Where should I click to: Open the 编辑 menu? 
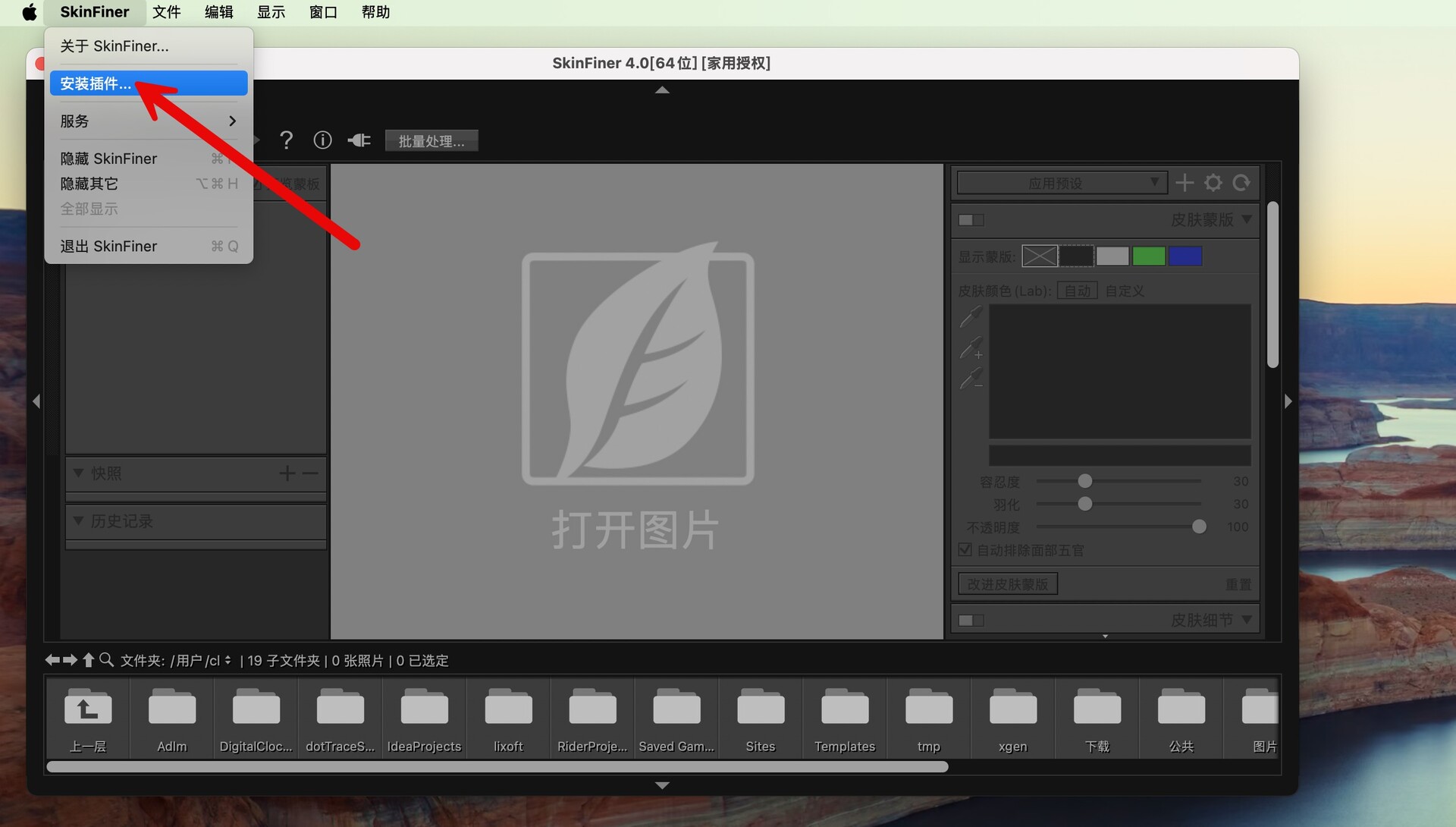tap(219, 12)
